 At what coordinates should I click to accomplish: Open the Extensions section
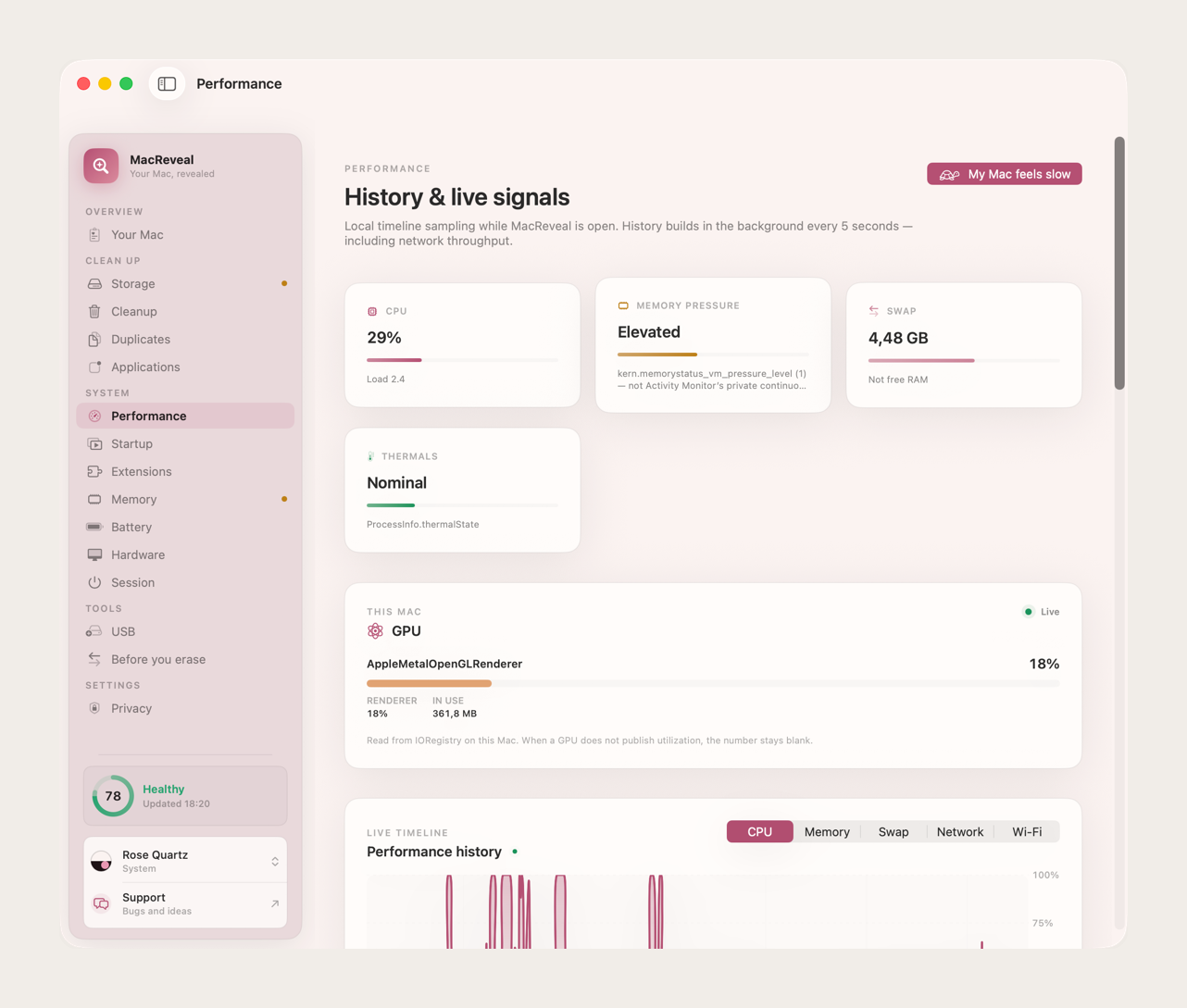coord(185,472)
